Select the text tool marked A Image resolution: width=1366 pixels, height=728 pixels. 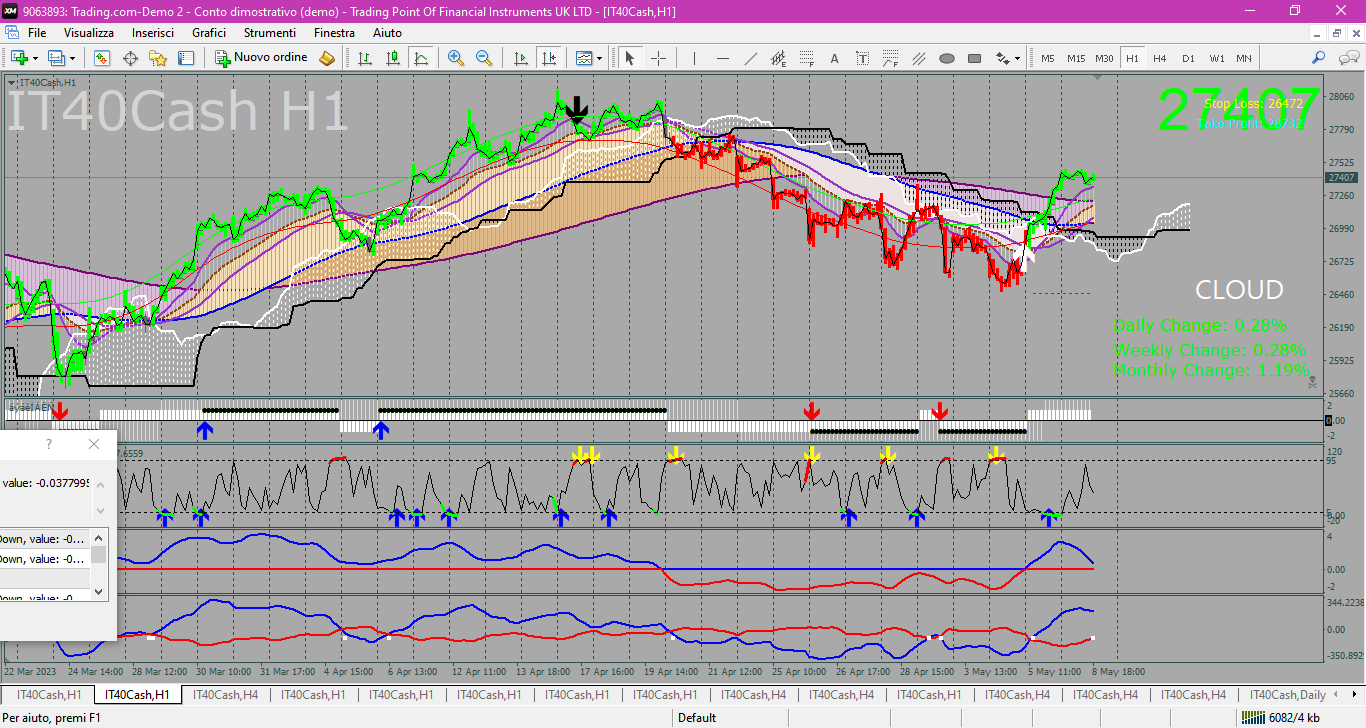click(834, 58)
